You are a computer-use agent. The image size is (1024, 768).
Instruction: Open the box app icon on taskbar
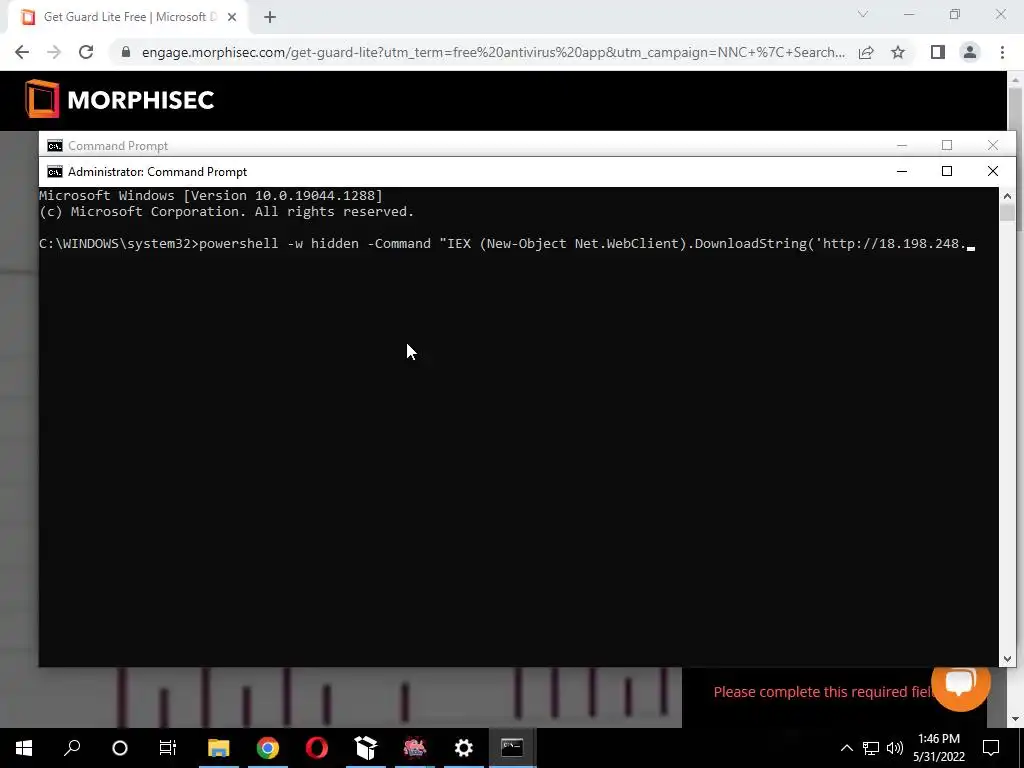click(x=366, y=748)
